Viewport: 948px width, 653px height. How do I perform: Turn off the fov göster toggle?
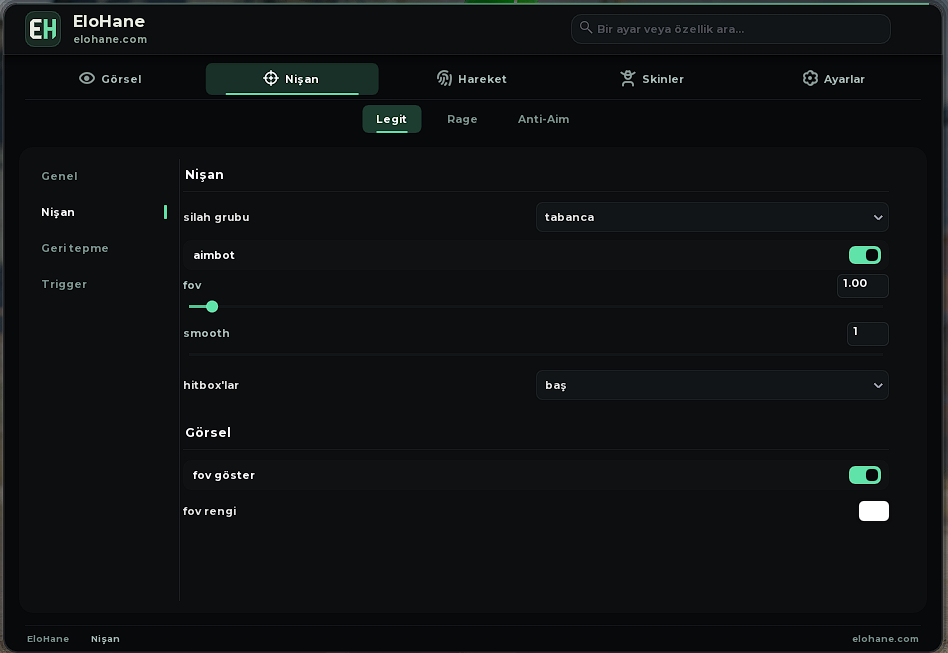tap(865, 475)
